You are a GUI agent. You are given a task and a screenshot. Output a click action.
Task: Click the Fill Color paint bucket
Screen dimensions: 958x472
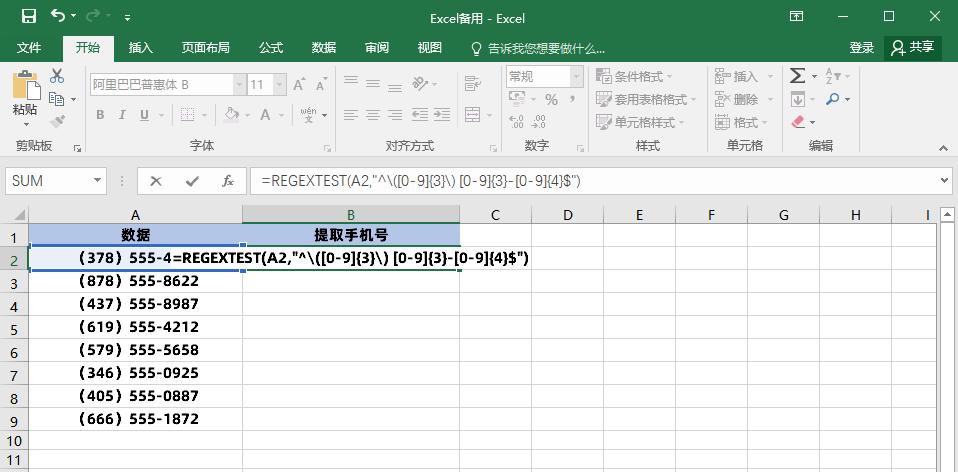pyautogui.click(x=232, y=115)
